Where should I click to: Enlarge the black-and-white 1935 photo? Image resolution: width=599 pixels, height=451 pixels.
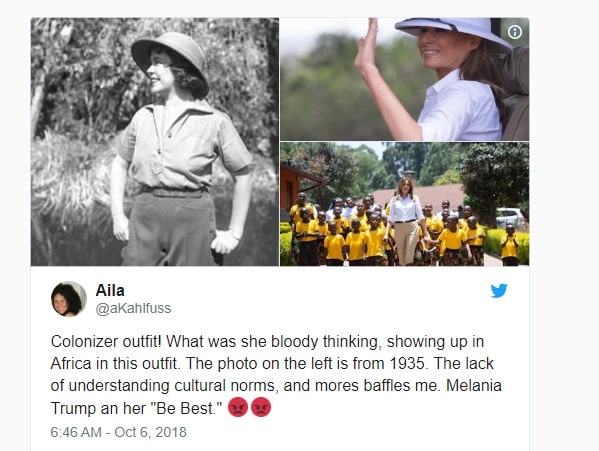(155, 142)
